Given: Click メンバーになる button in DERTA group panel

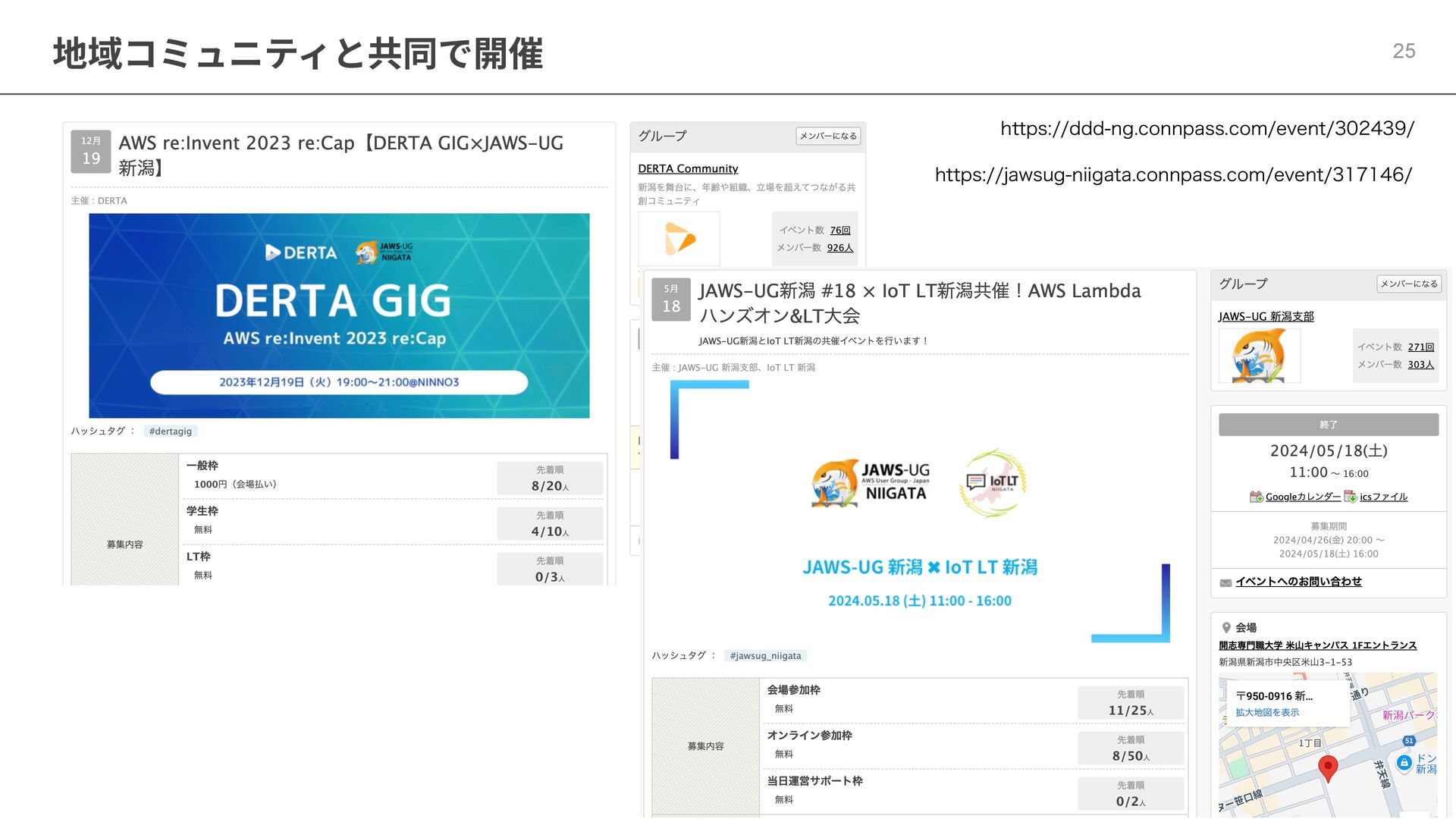Looking at the screenshot, I should click(x=828, y=136).
